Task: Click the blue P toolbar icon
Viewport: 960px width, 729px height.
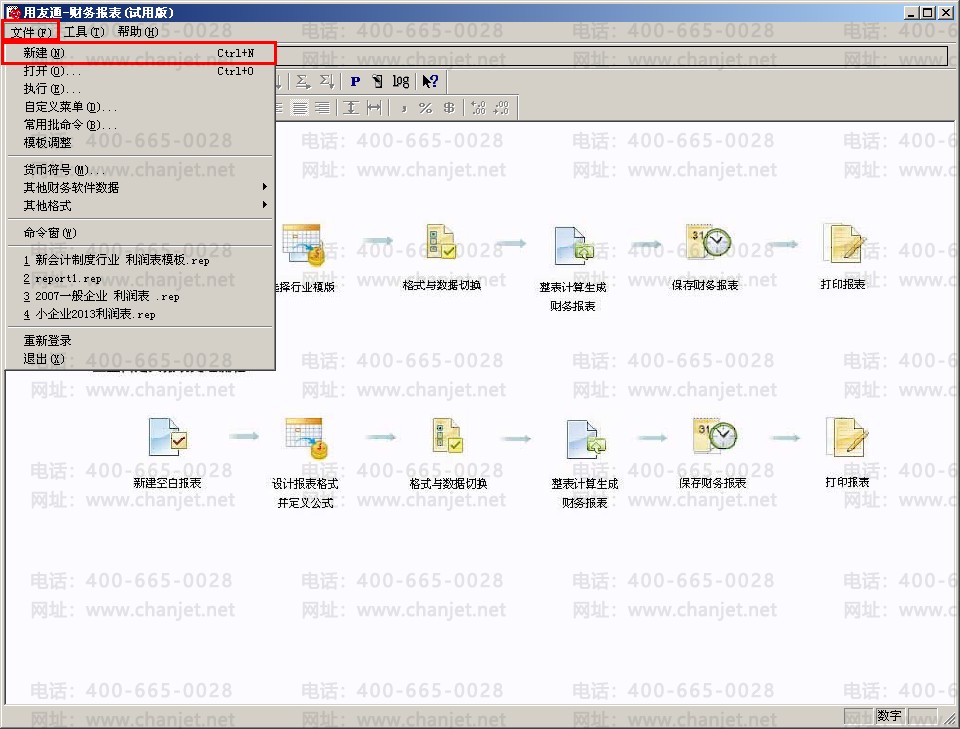Action: [355, 81]
